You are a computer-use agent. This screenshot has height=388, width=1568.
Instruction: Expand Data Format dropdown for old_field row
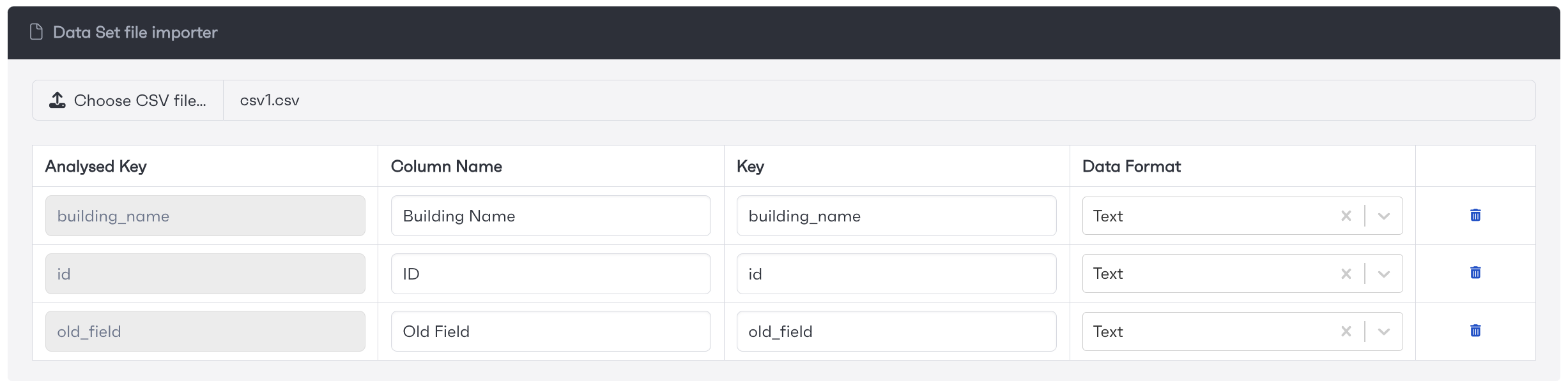pos(1384,331)
